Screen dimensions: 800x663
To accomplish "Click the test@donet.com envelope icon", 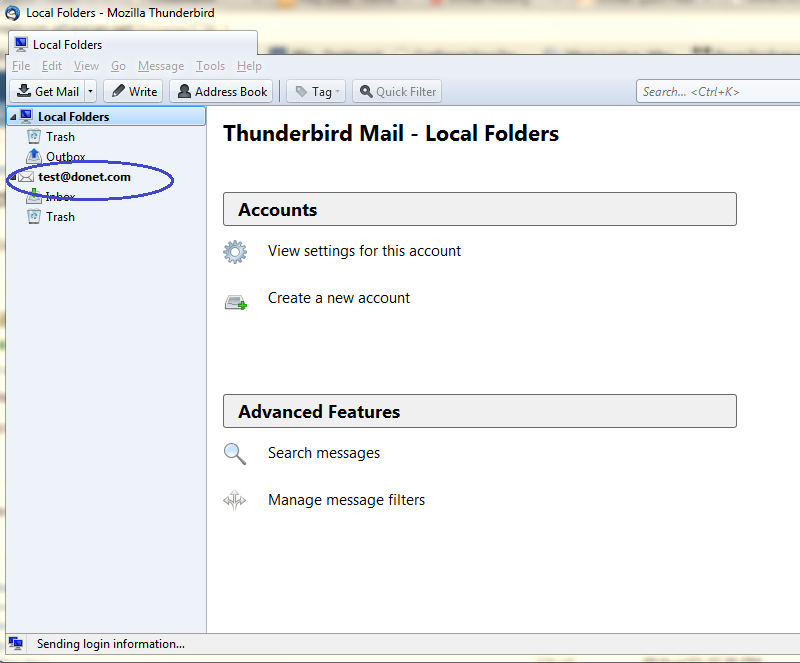I will pyautogui.click(x=26, y=177).
